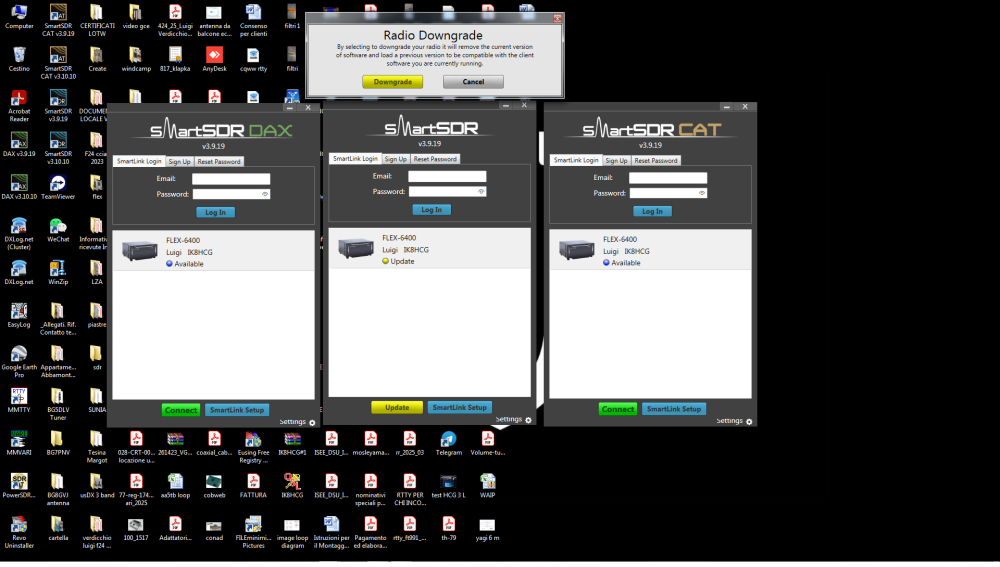Viewport: 1000px width, 567px height.
Task: Select the MMVARI desktop icon
Action: [19, 443]
